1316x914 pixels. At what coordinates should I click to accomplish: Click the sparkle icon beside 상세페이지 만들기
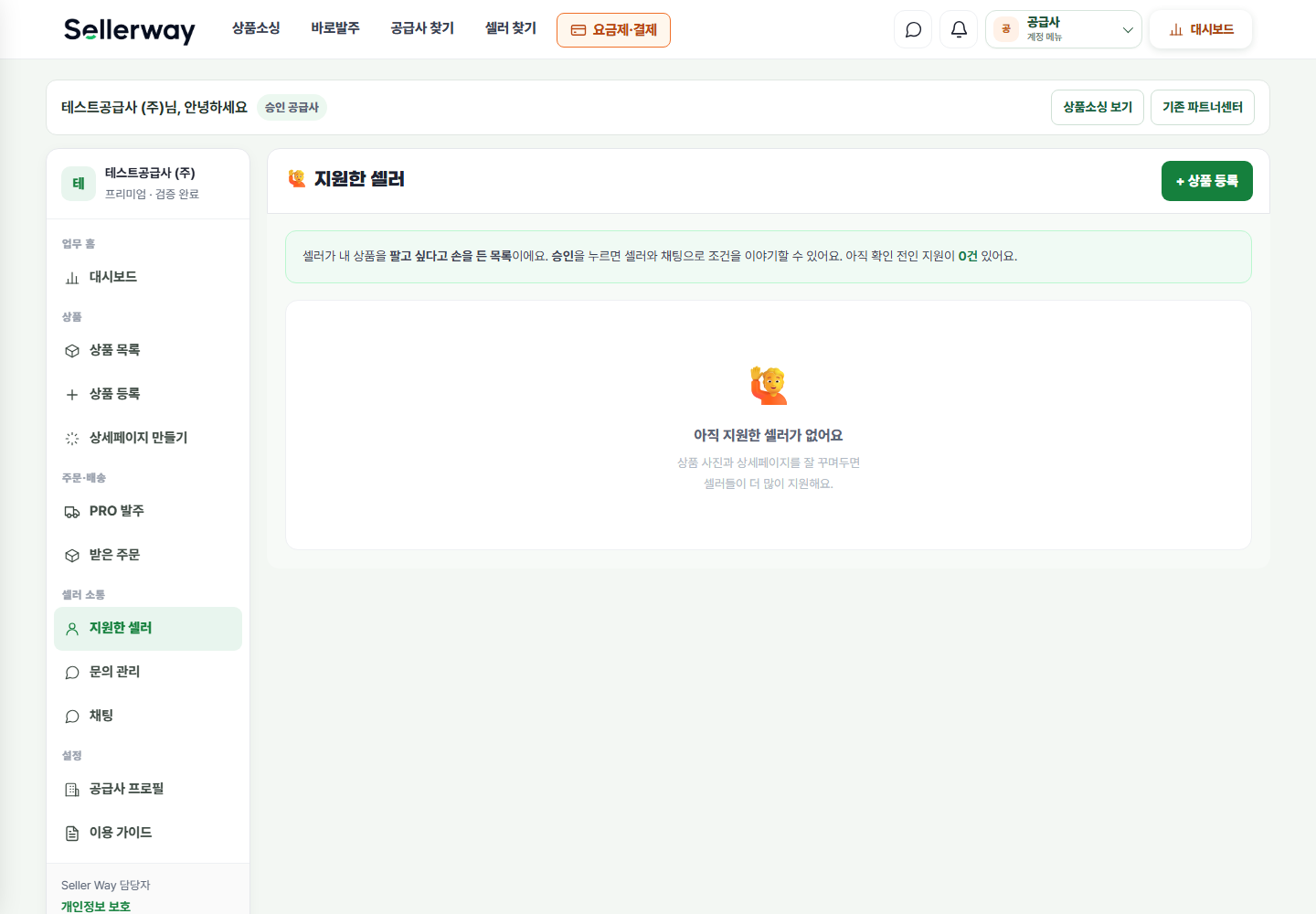point(72,439)
